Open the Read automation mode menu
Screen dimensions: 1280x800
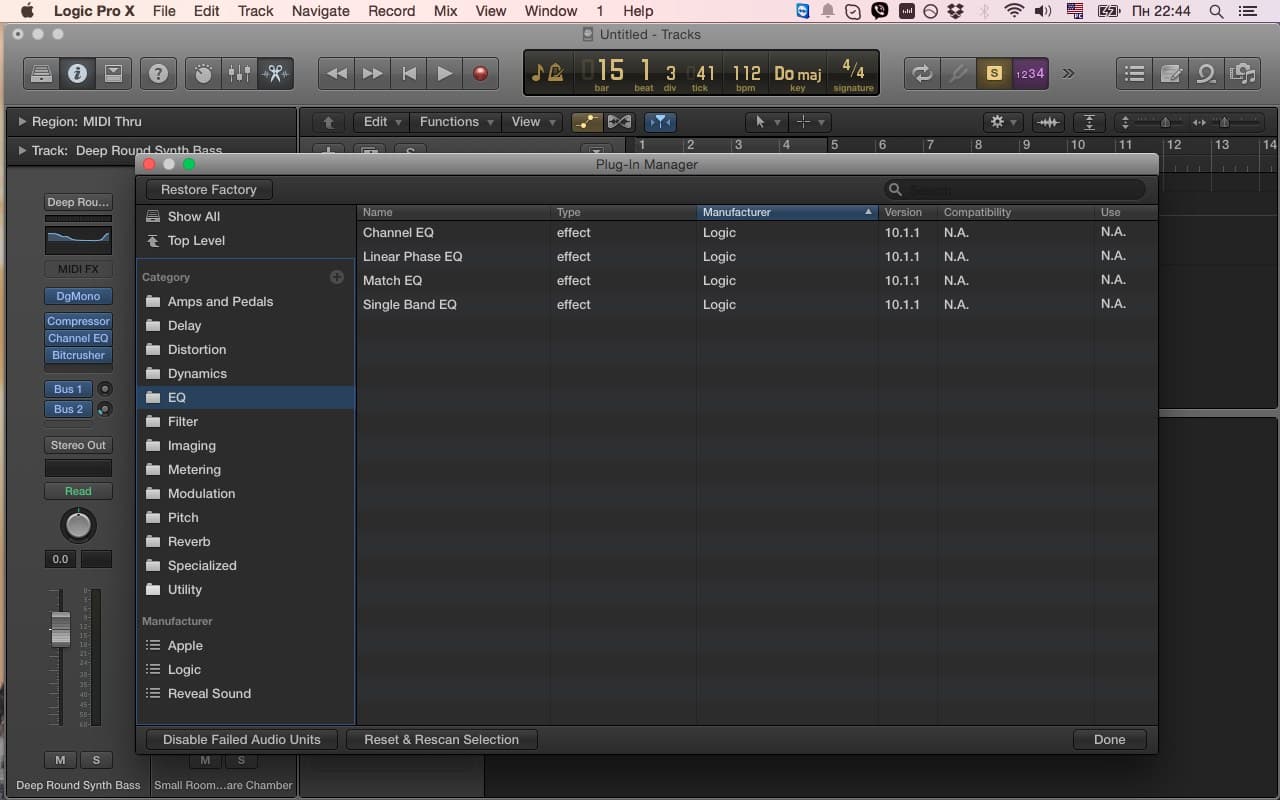pyautogui.click(x=78, y=491)
